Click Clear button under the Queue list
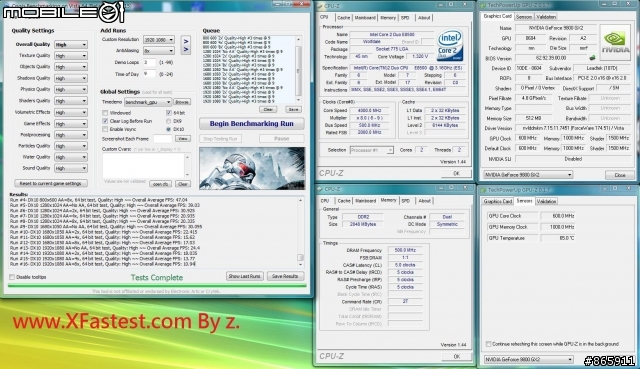The height and width of the screenshot is (369, 640). pyautogui.click(x=268, y=109)
